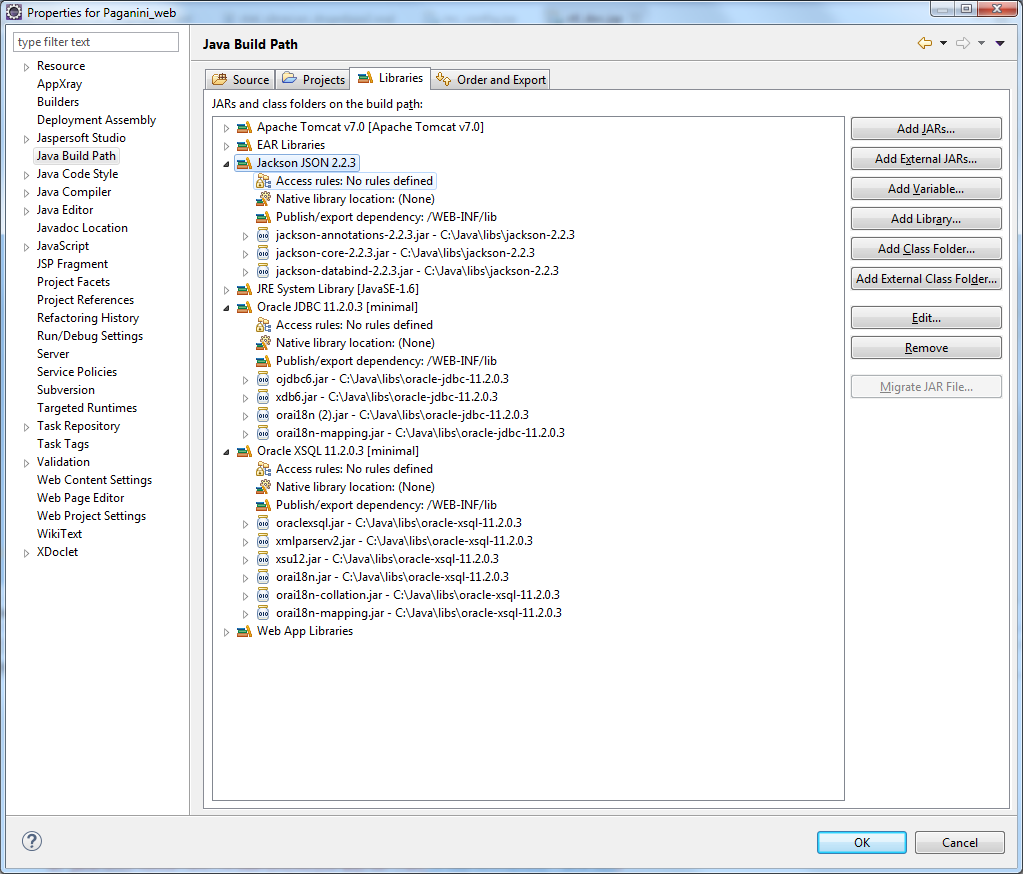Image resolution: width=1023 pixels, height=874 pixels.
Task: Expand the Resource category in sidebar
Action: coord(26,67)
